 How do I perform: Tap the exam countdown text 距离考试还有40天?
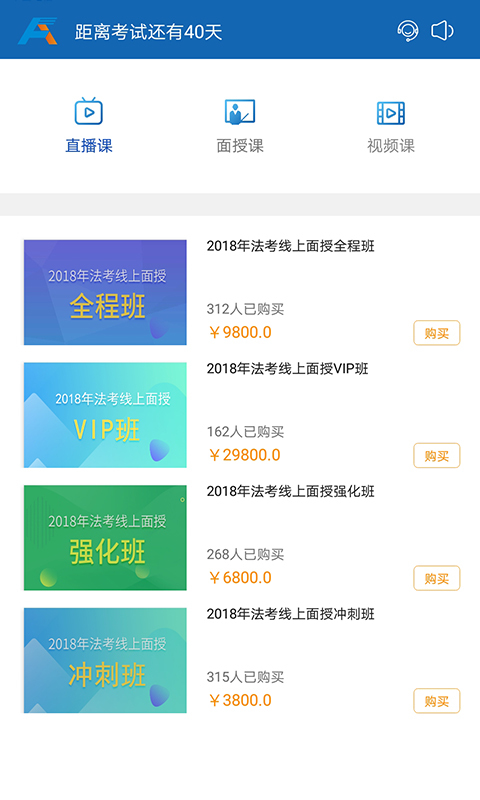click(148, 32)
